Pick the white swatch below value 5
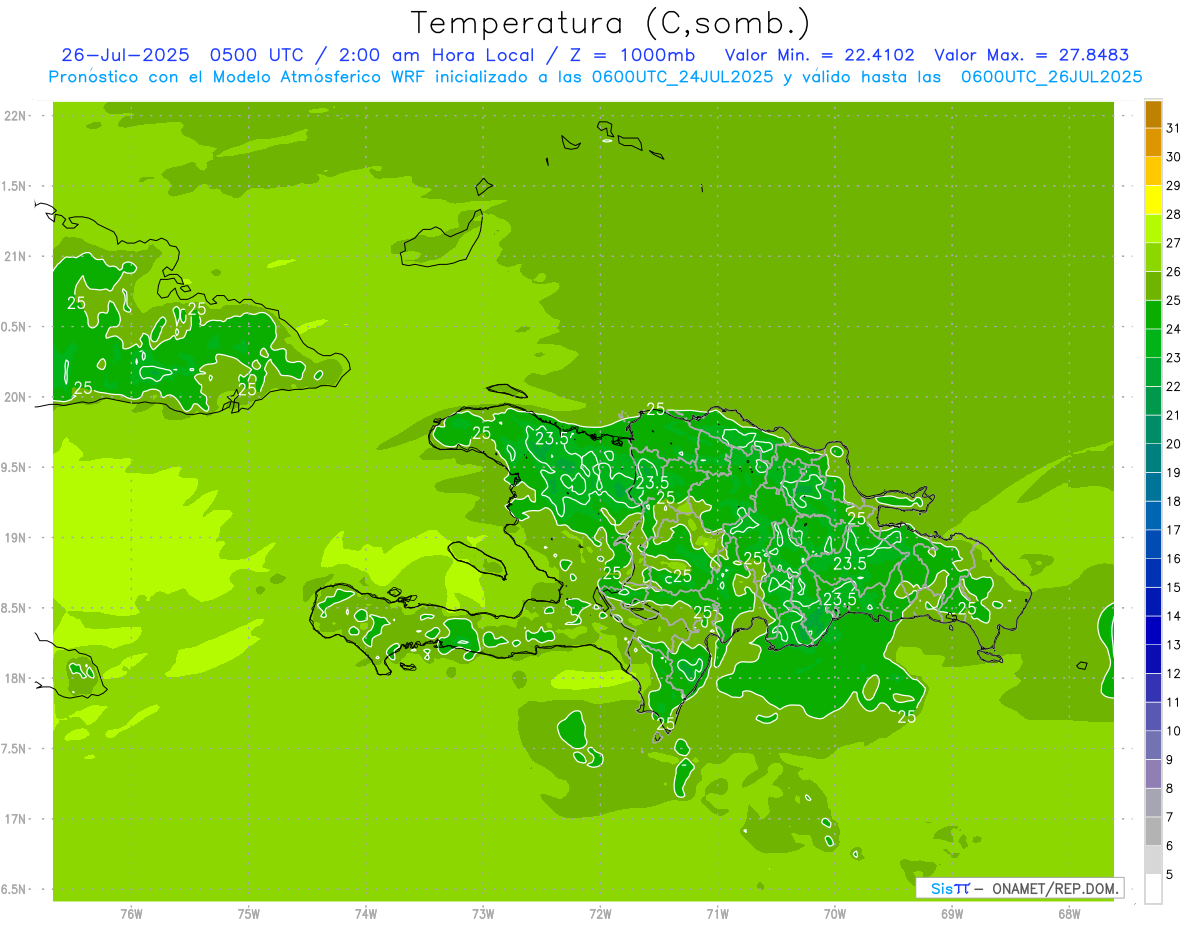This screenshot has width=1200, height=927. 1153,889
